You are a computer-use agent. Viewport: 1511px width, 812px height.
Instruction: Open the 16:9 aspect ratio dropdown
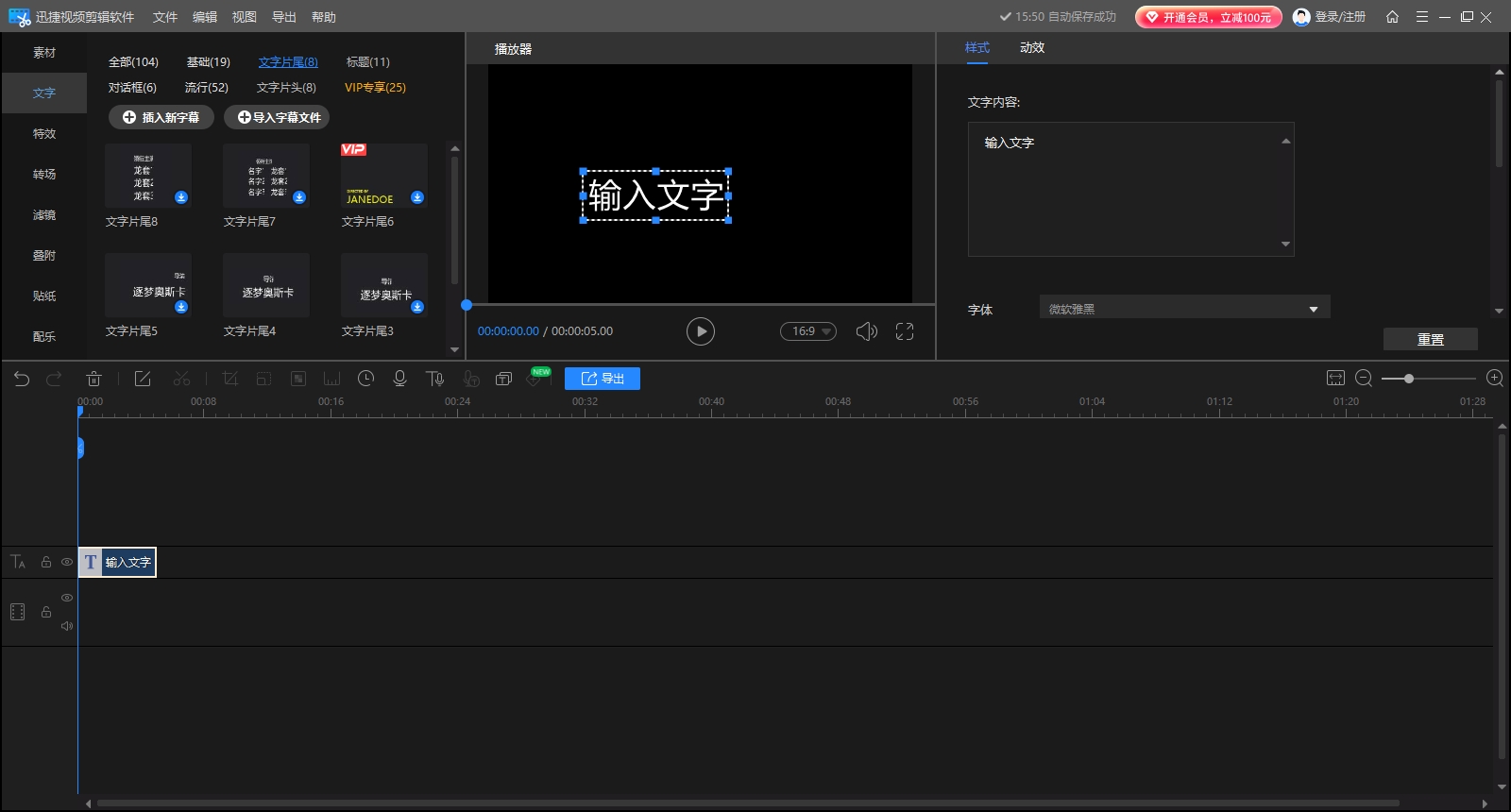(808, 331)
